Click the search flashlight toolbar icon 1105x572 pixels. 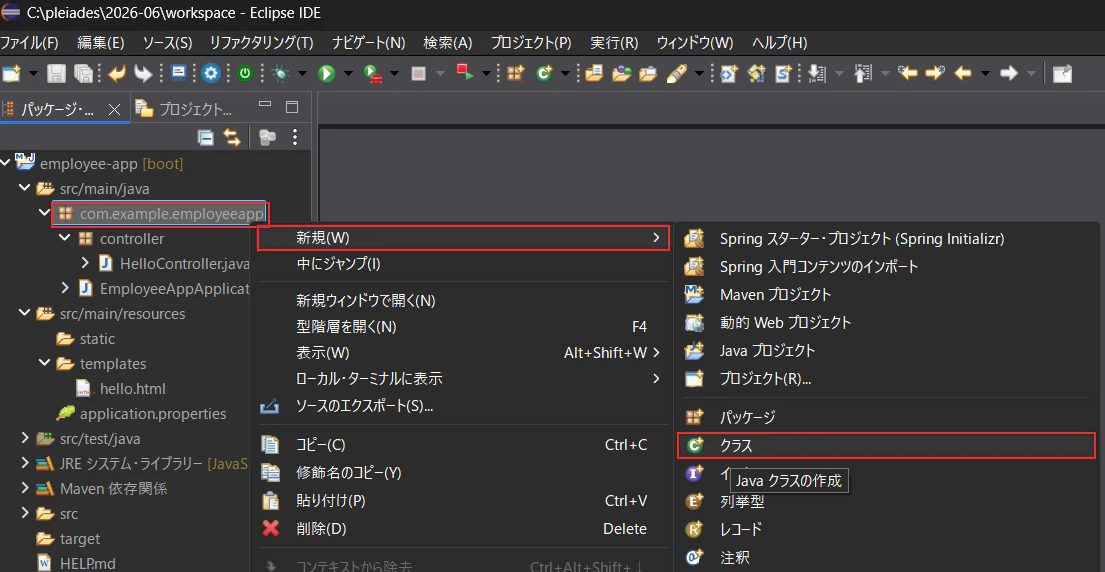pyautogui.click(x=676, y=73)
